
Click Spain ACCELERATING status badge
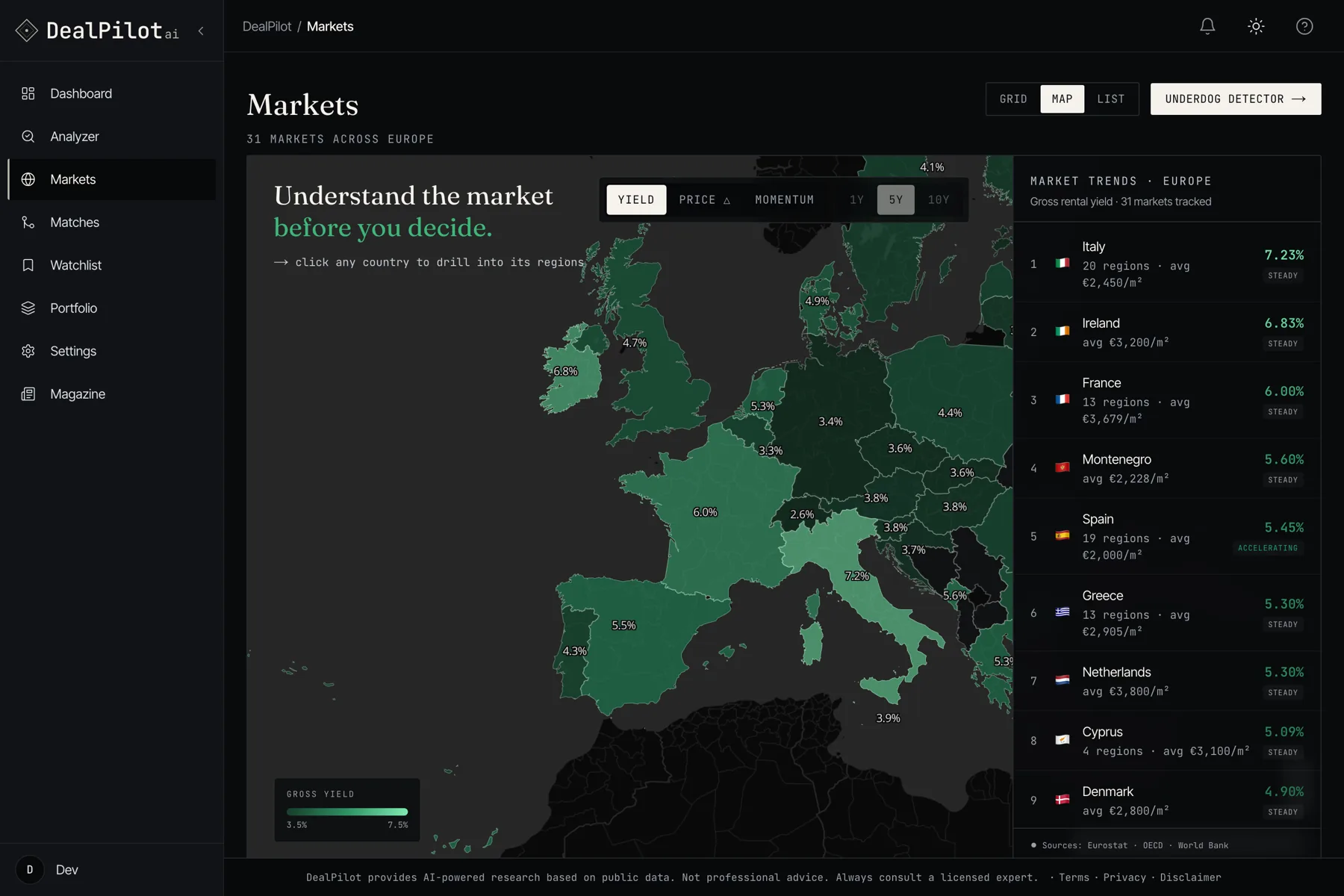1268,548
